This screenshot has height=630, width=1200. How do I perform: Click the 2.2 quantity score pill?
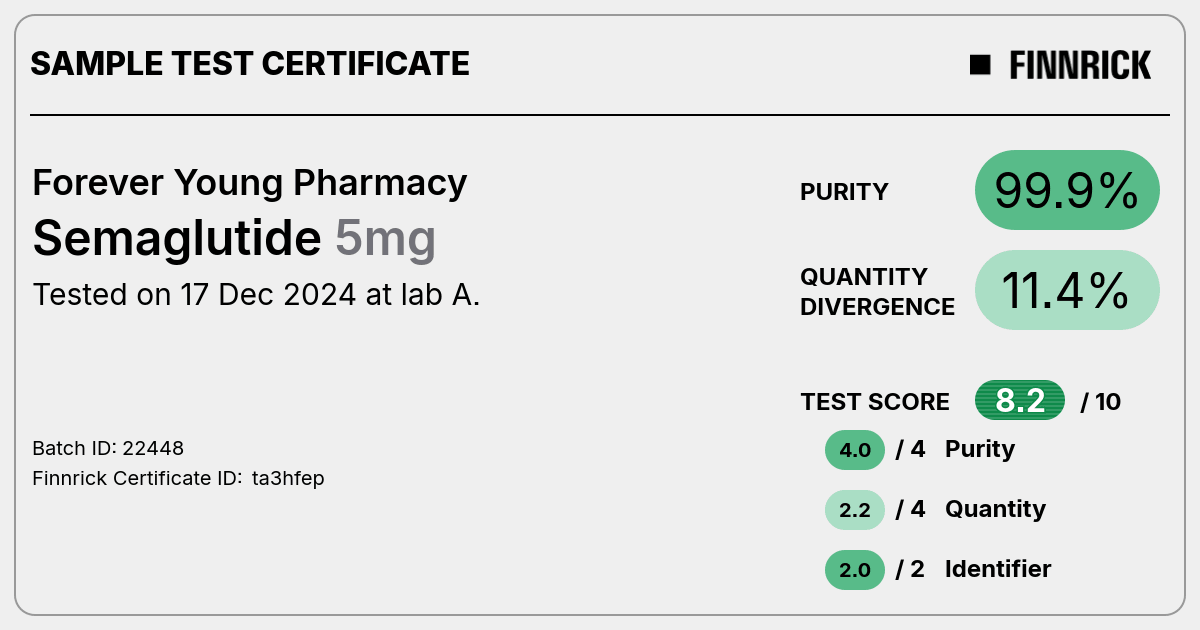[855, 510]
